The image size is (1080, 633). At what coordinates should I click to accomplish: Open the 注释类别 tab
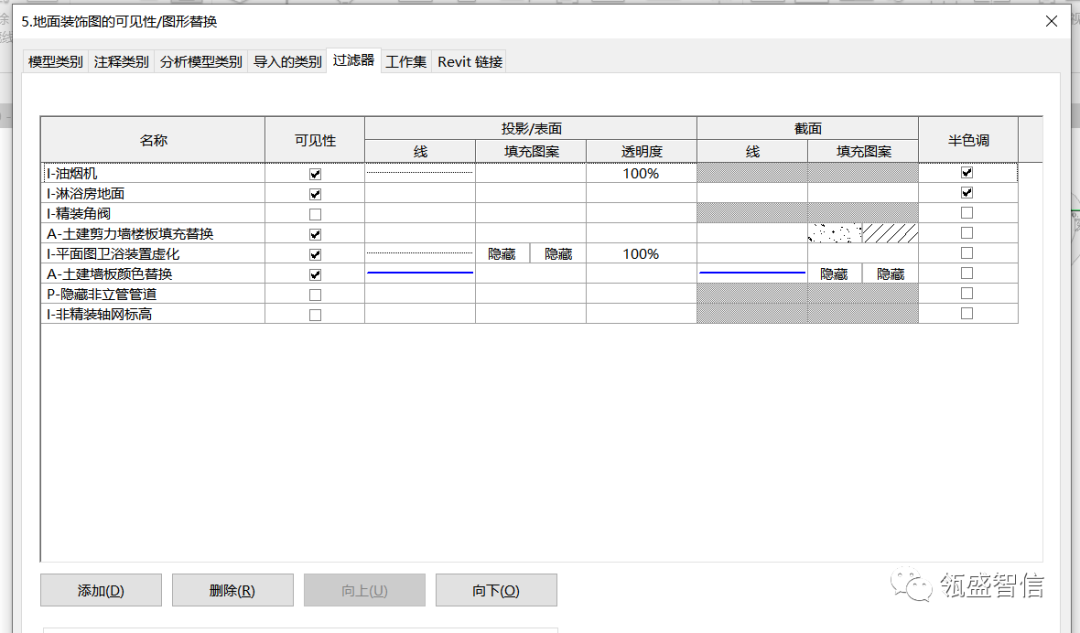[x=121, y=62]
